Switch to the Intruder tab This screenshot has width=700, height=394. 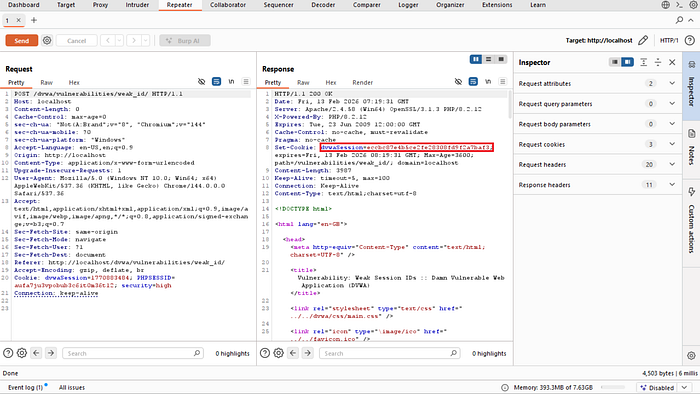pos(137,5)
